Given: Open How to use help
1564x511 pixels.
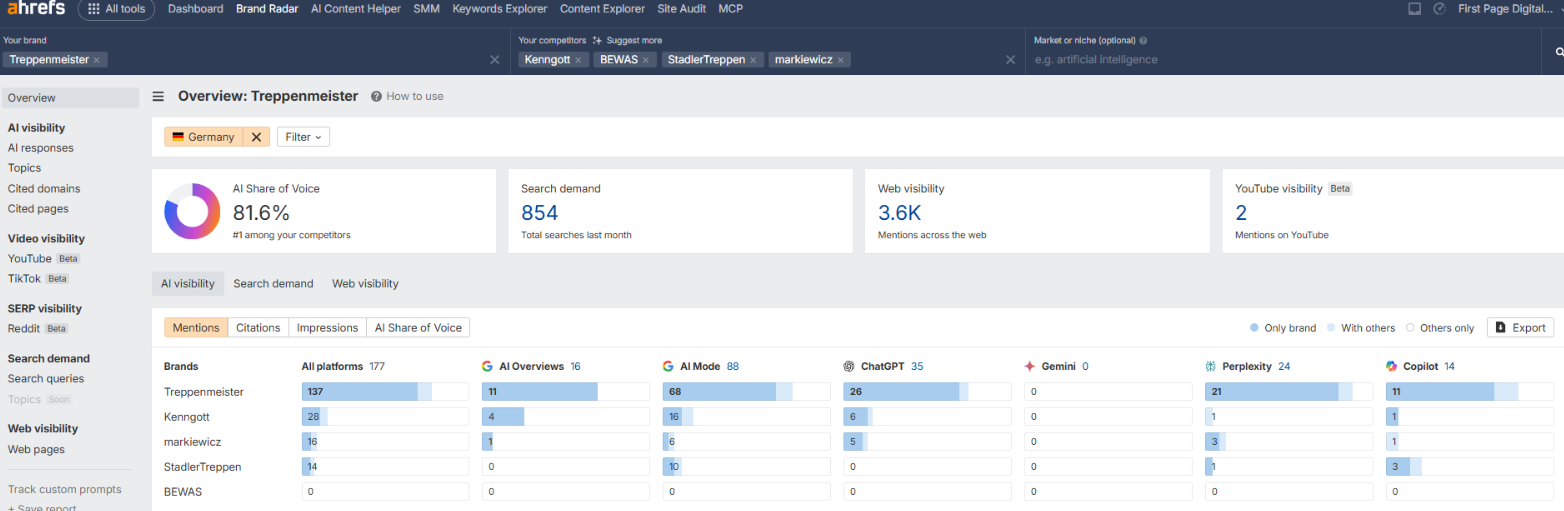Looking at the screenshot, I should [407, 97].
